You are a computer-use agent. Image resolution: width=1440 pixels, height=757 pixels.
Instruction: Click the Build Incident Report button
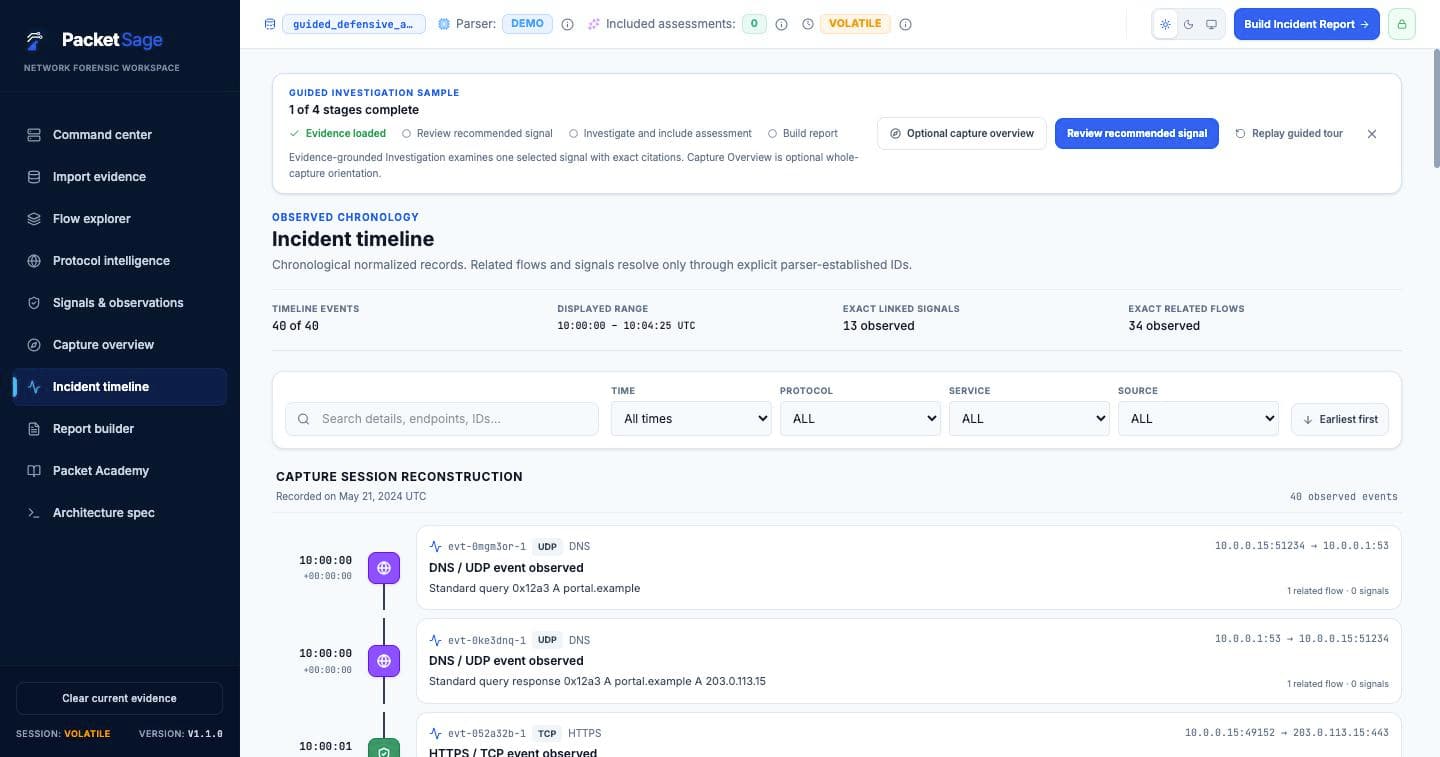click(x=1307, y=24)
